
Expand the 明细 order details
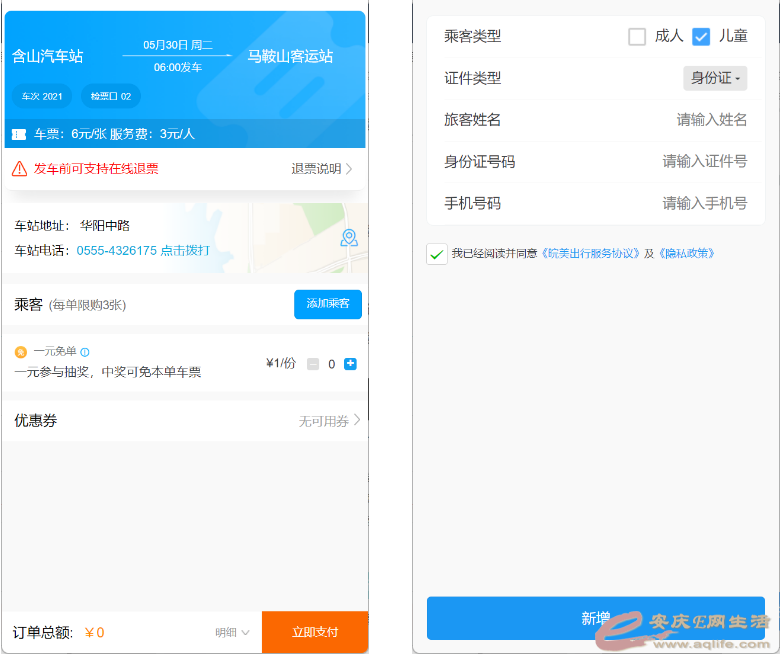232,632
